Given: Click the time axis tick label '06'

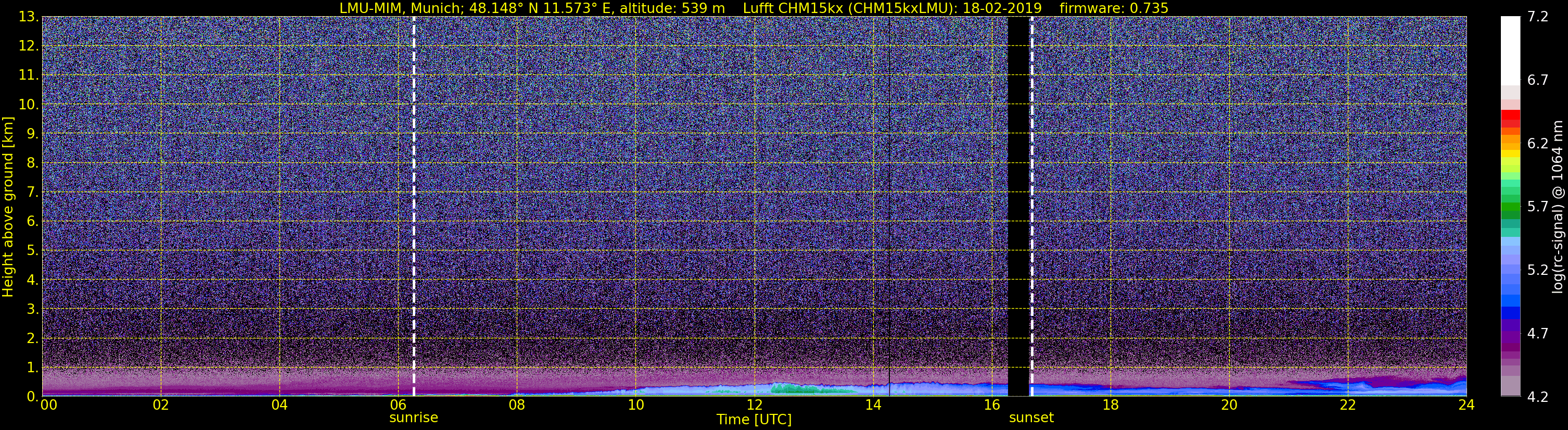Looking at the screenshot, I should click(x=398, y=405).
